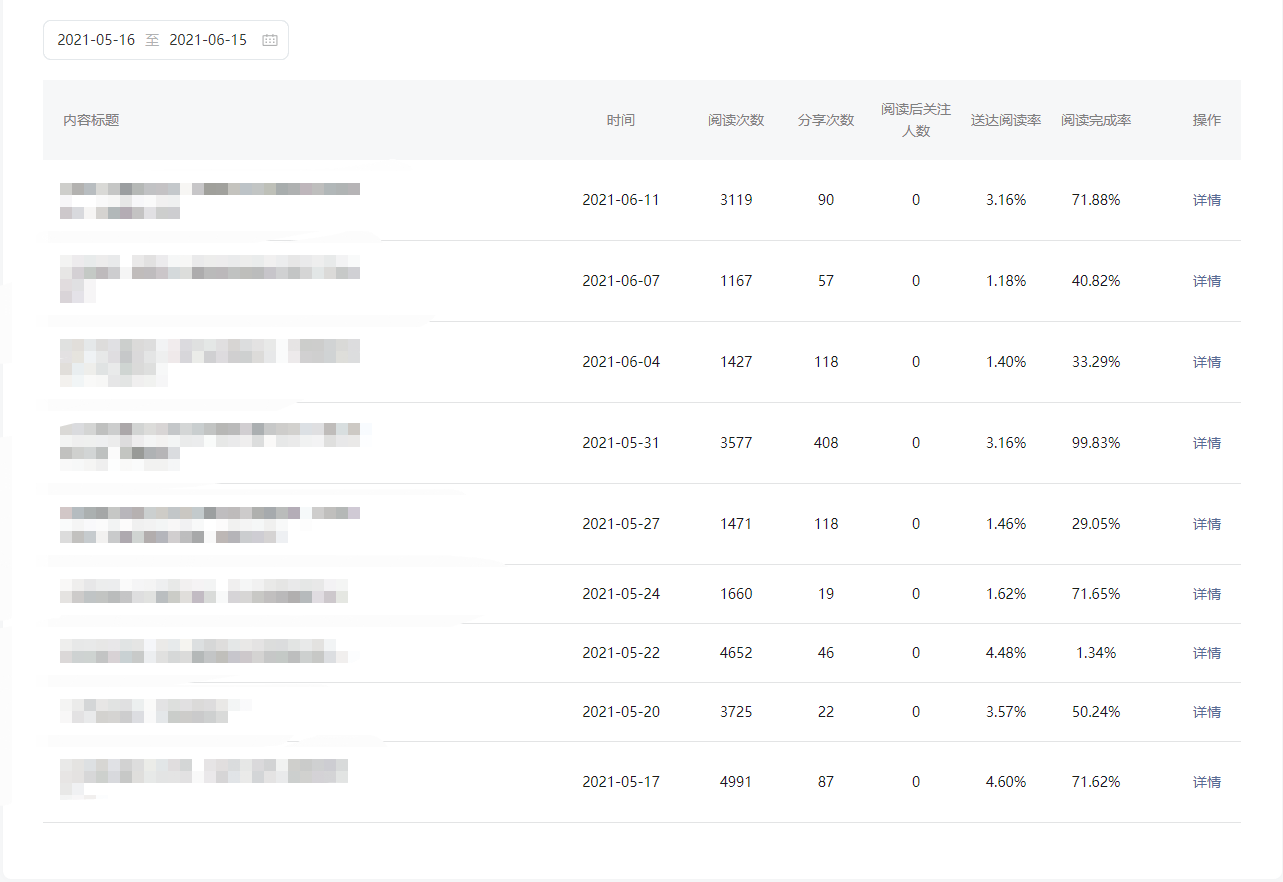Screen dimensions: 1283x882
Task: Open 详情 for the 2021-05-20 article
Action: pyautogui.click(x=1207, y=712)
